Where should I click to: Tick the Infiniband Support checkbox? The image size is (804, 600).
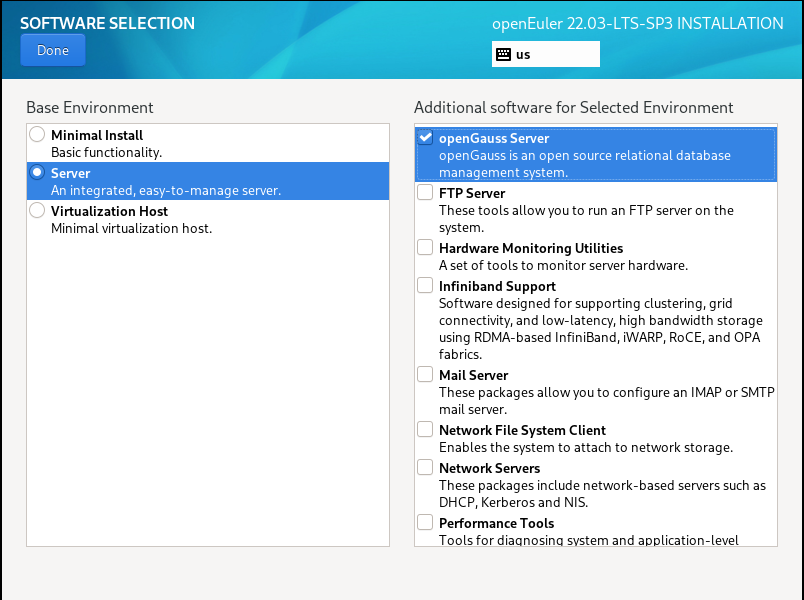(x=425, y=285)
